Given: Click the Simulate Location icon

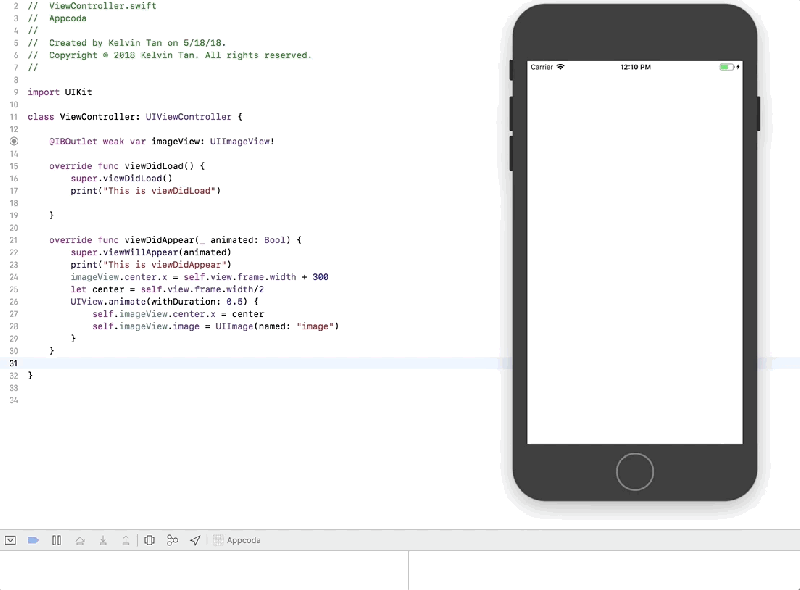Looking at the screenshot, I should coord(196,540).
